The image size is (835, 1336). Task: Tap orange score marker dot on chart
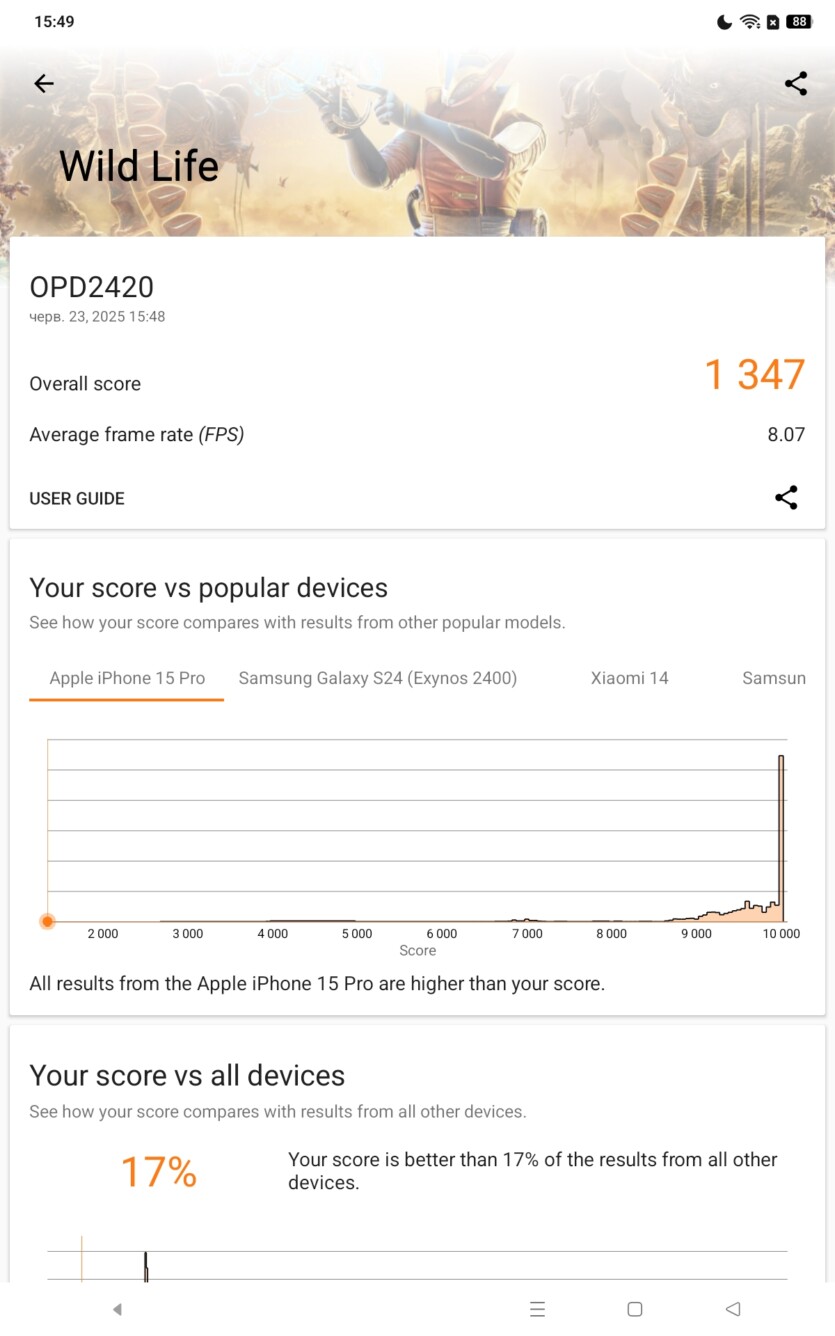pyautogui.click(x=47, y=921)
